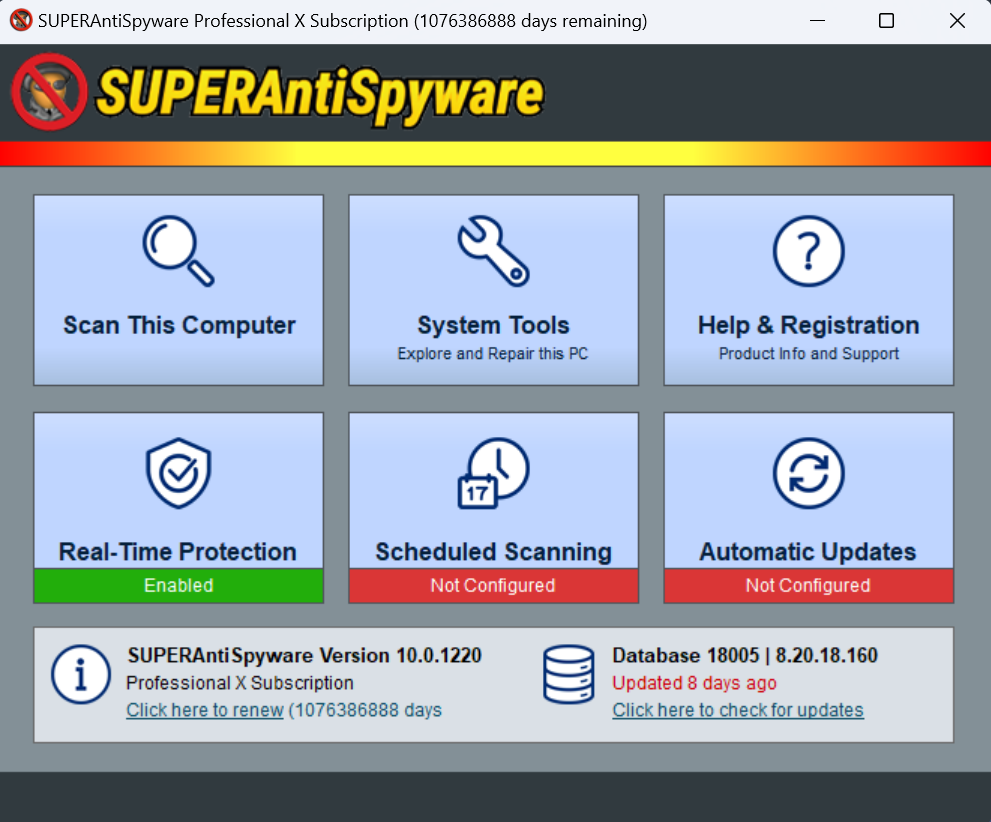Open the Help & Registration question mark icon
This screenshot has height=822, width=991.
point(808,252)
